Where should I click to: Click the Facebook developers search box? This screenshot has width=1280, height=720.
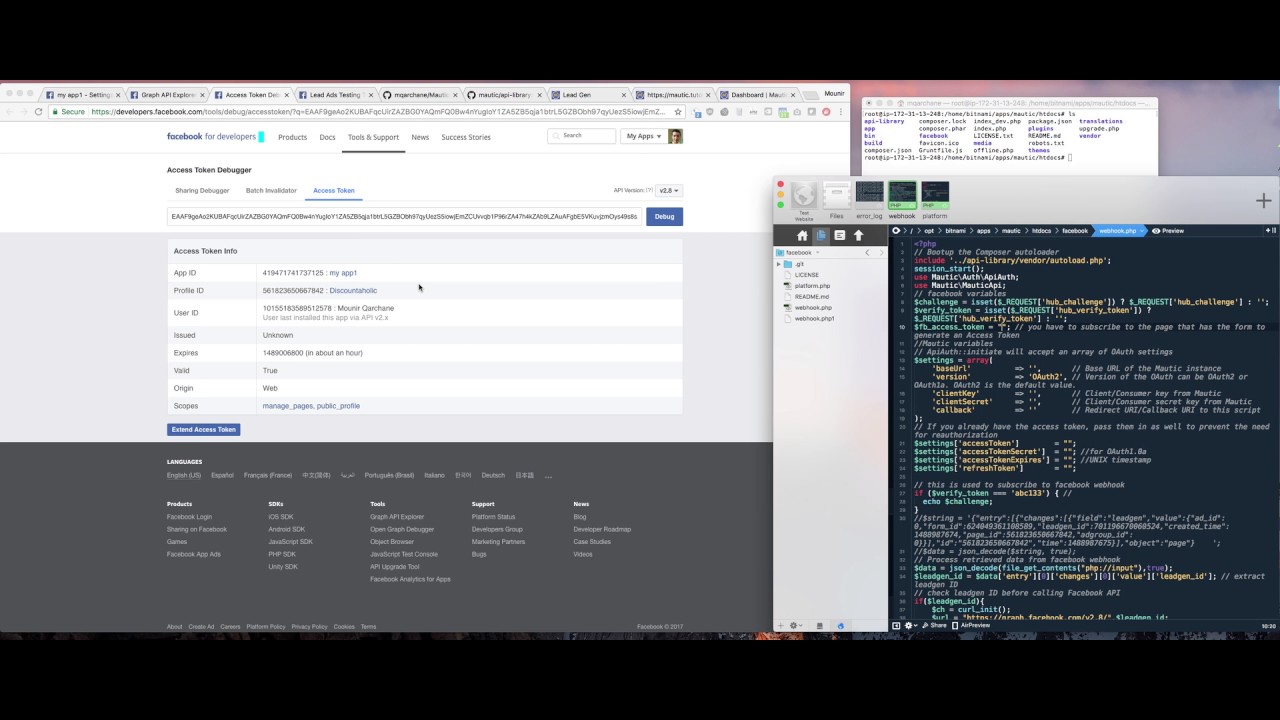click(x=582, y=135)
